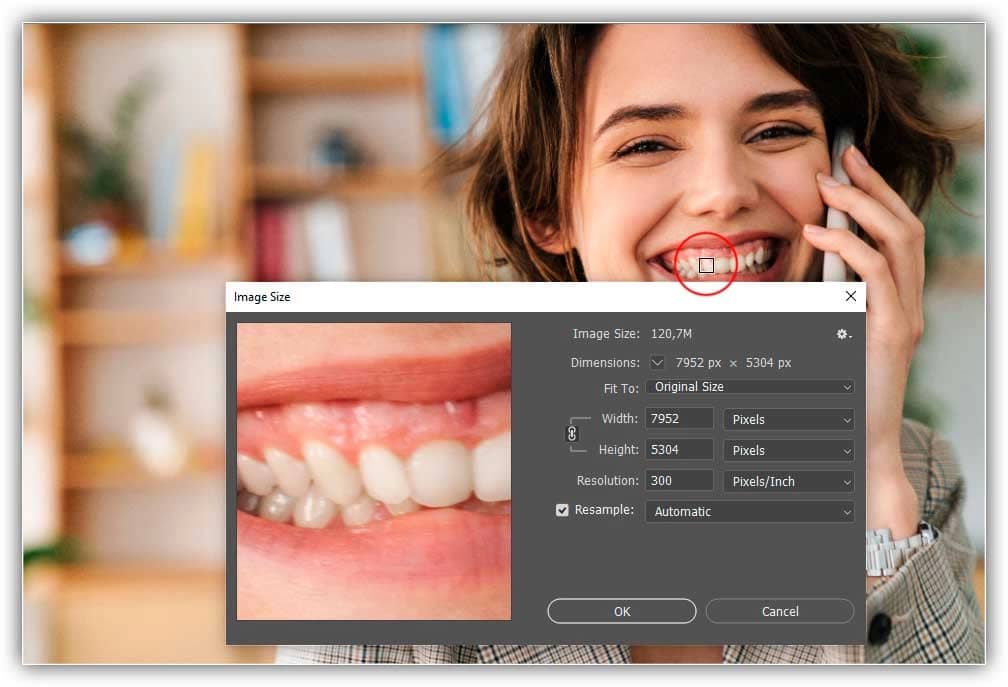This screenshot has height=687, width=1008.
Task: Open the Dimensions unit dropdown arrow
Action: point(657,362)
